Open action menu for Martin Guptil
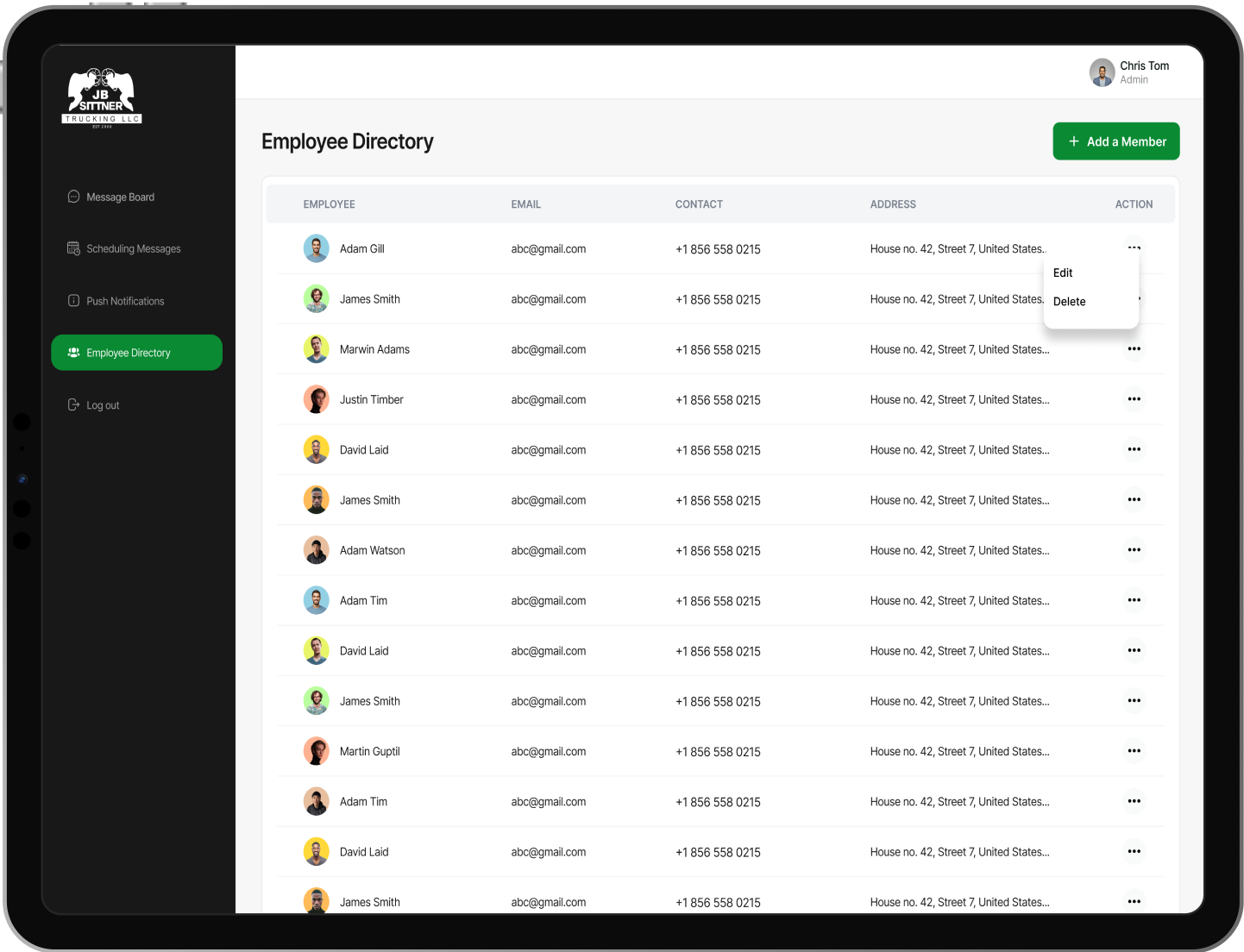1244x952 pixels. (x=1134, y=751)
